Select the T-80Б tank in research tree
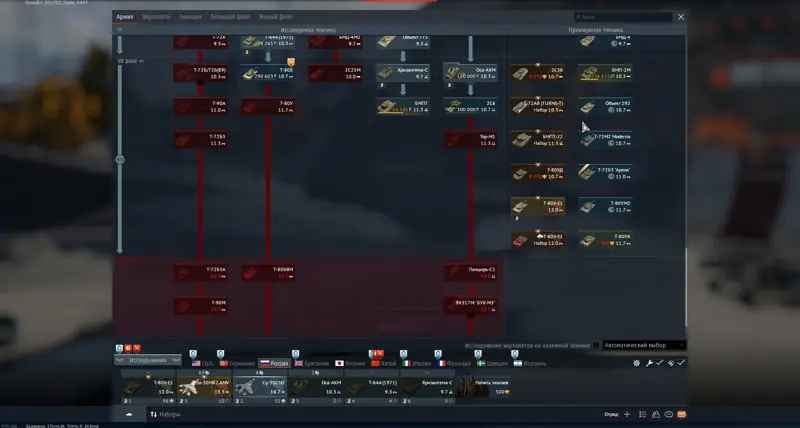Image resolution: width=800 pixels, height=428 pixels. (268, 73)
